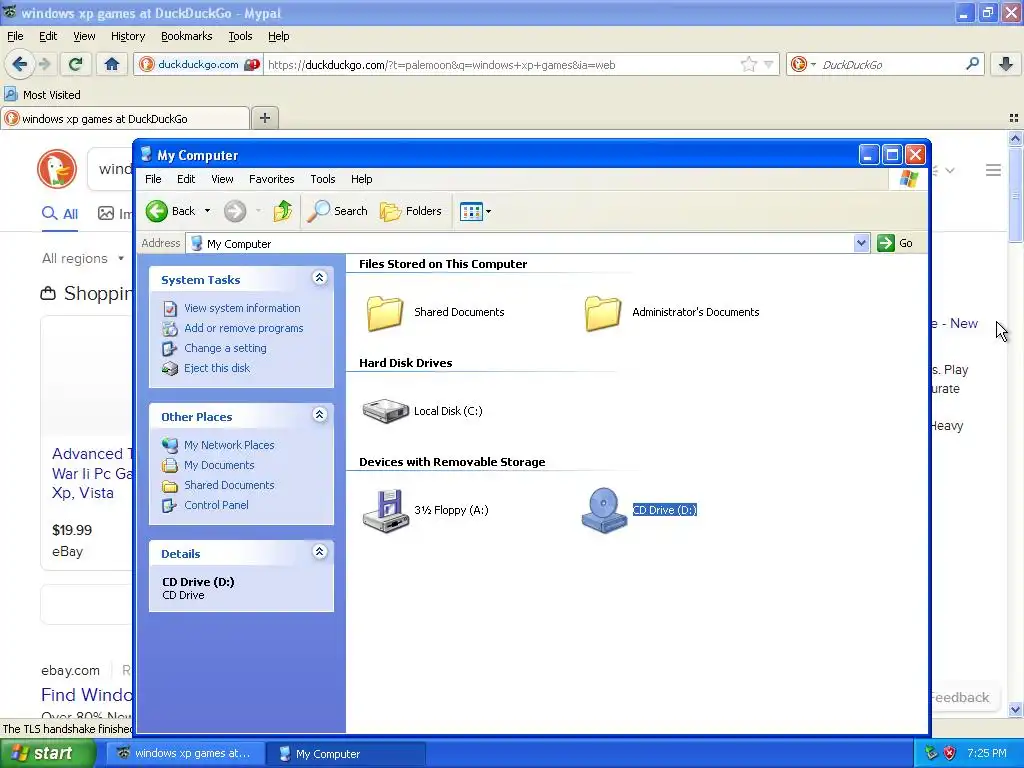
Task: Click the scroll down arrow on Mypal page
Action: [1015, 710]
